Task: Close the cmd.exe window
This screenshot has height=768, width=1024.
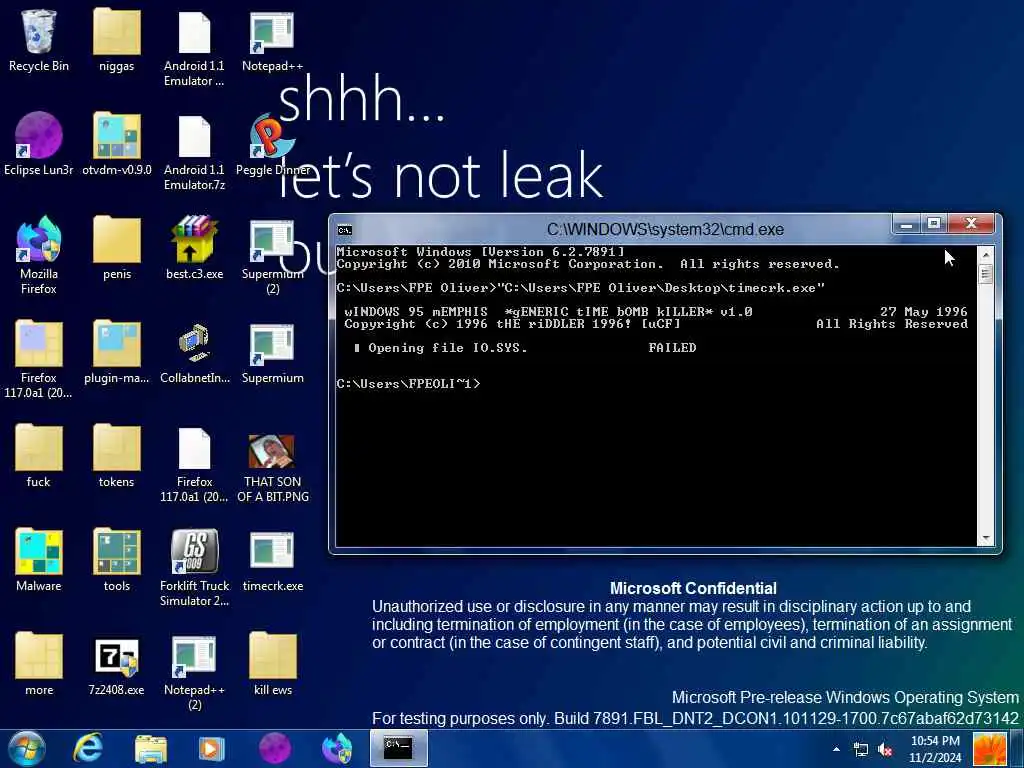Action: coord(971,225)
